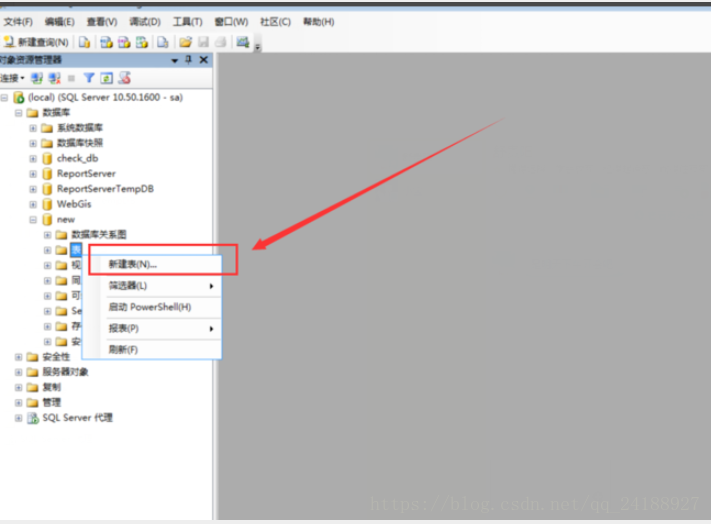711x524 pixels.
Task: Select the check_db database
Action: coord(78,158)
